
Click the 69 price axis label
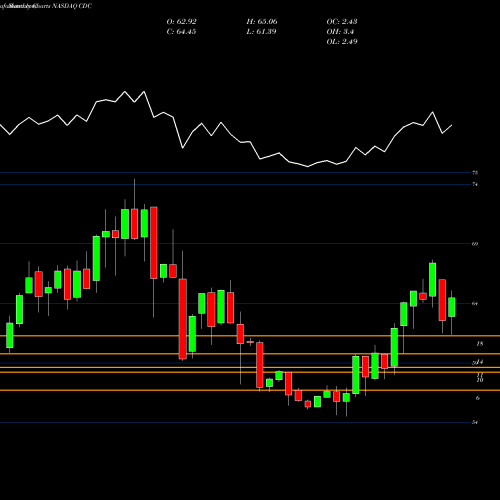(x=475, y=244)
